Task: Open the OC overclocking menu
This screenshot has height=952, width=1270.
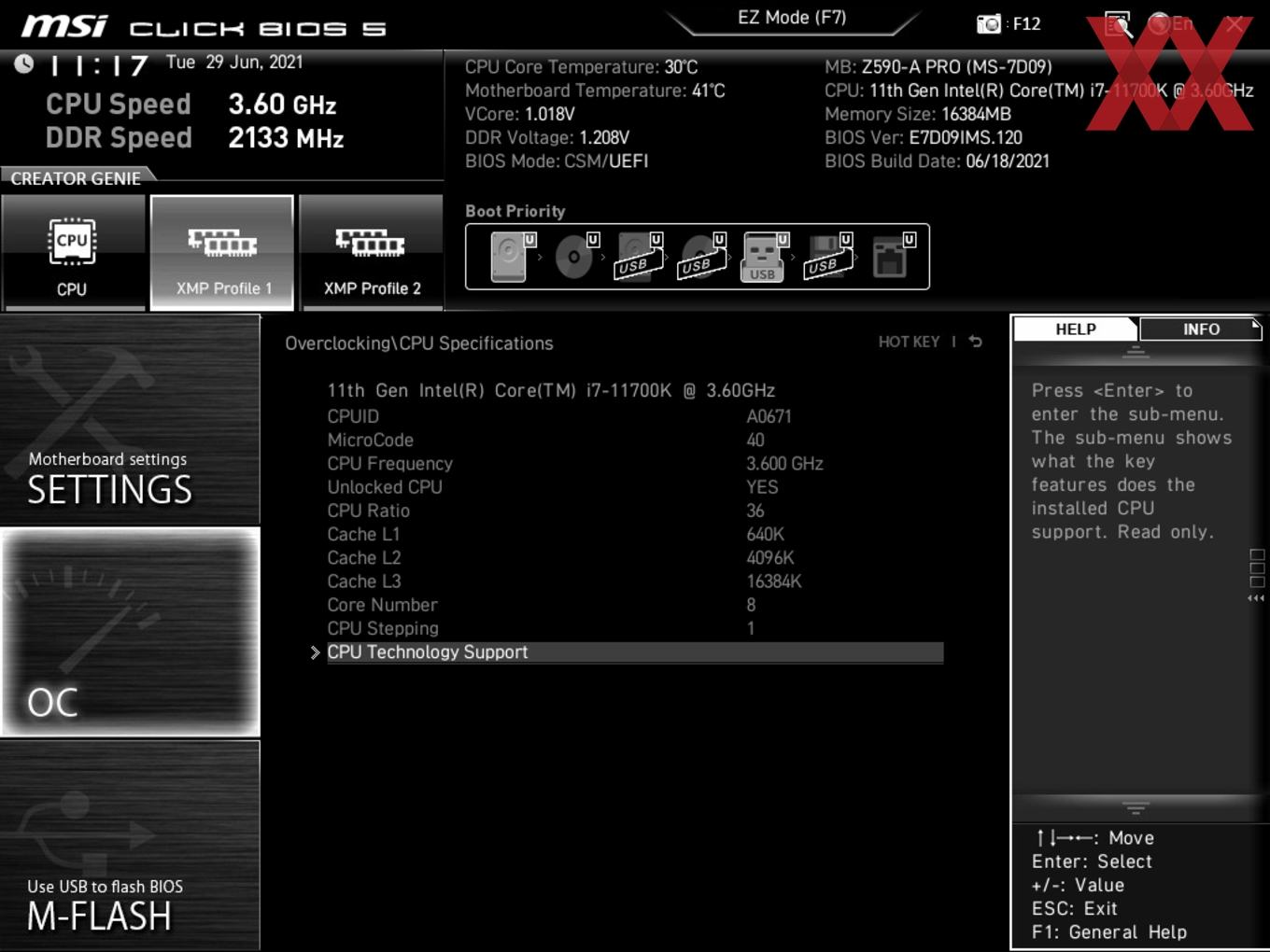Action: 130,632
